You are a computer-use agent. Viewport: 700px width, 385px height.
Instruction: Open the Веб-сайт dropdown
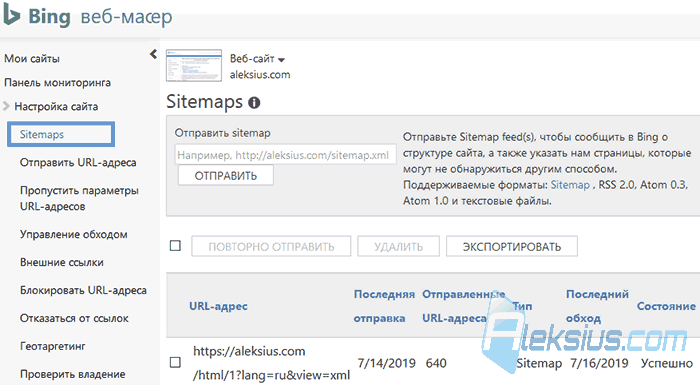(257, 59)
